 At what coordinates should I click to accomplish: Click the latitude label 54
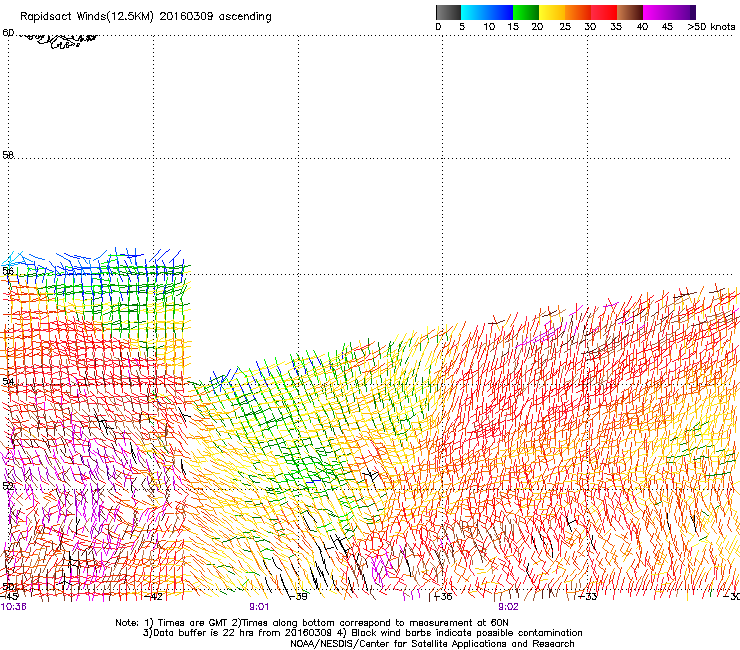(8, 381)
